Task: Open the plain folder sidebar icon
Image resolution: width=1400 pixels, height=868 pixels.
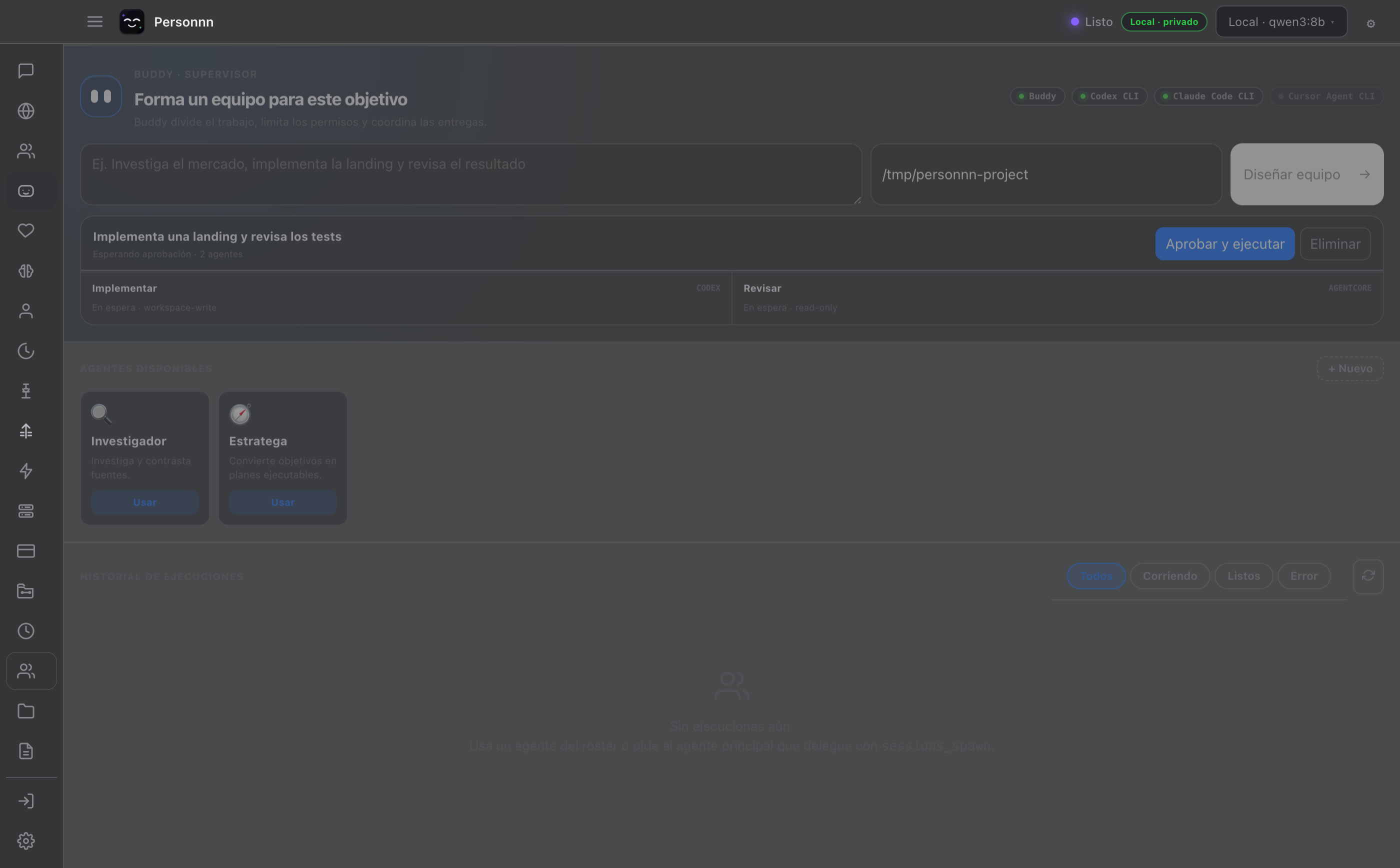Action: pyautogui.click(x=26, y=711)
